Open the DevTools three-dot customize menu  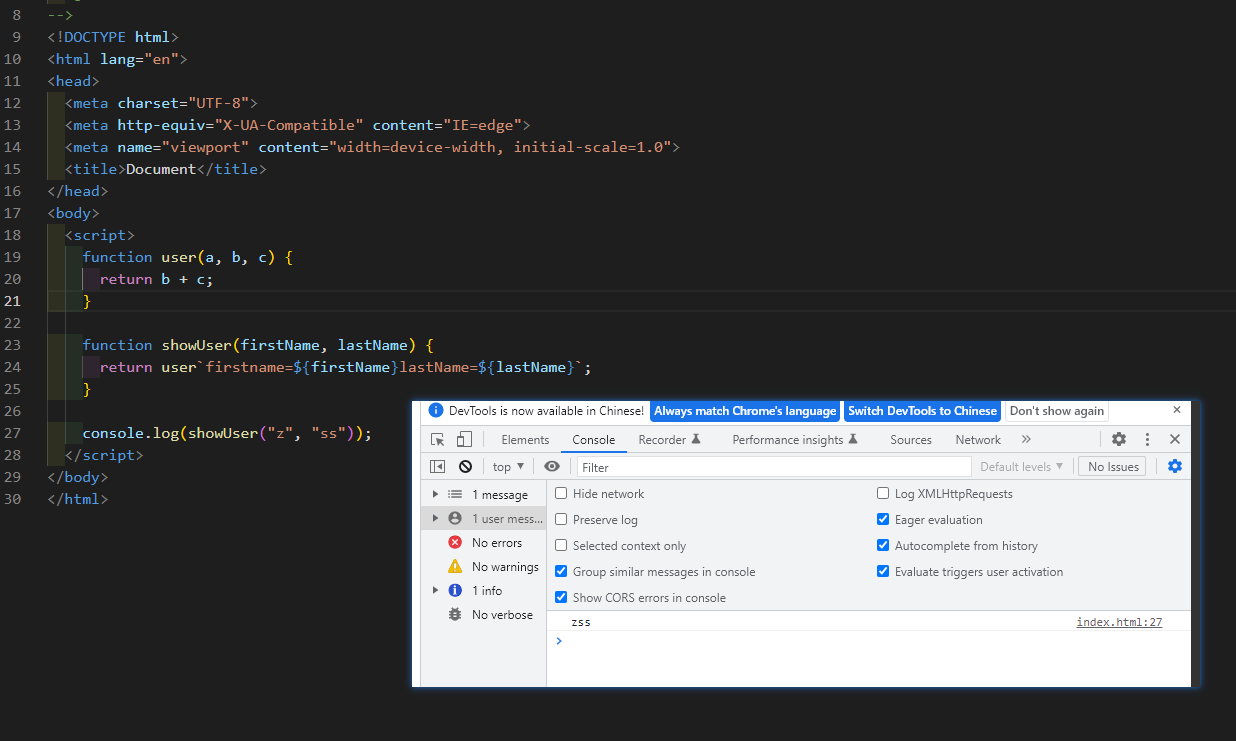(1147, 439)
